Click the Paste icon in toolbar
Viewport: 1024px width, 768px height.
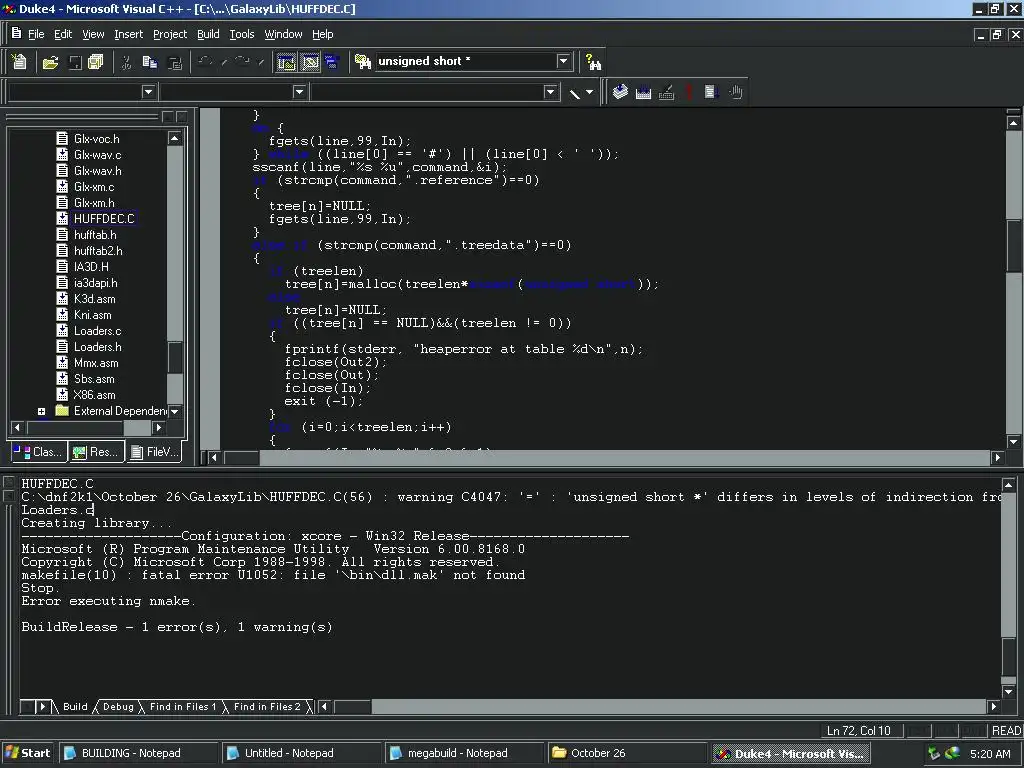tap(174, 62)
